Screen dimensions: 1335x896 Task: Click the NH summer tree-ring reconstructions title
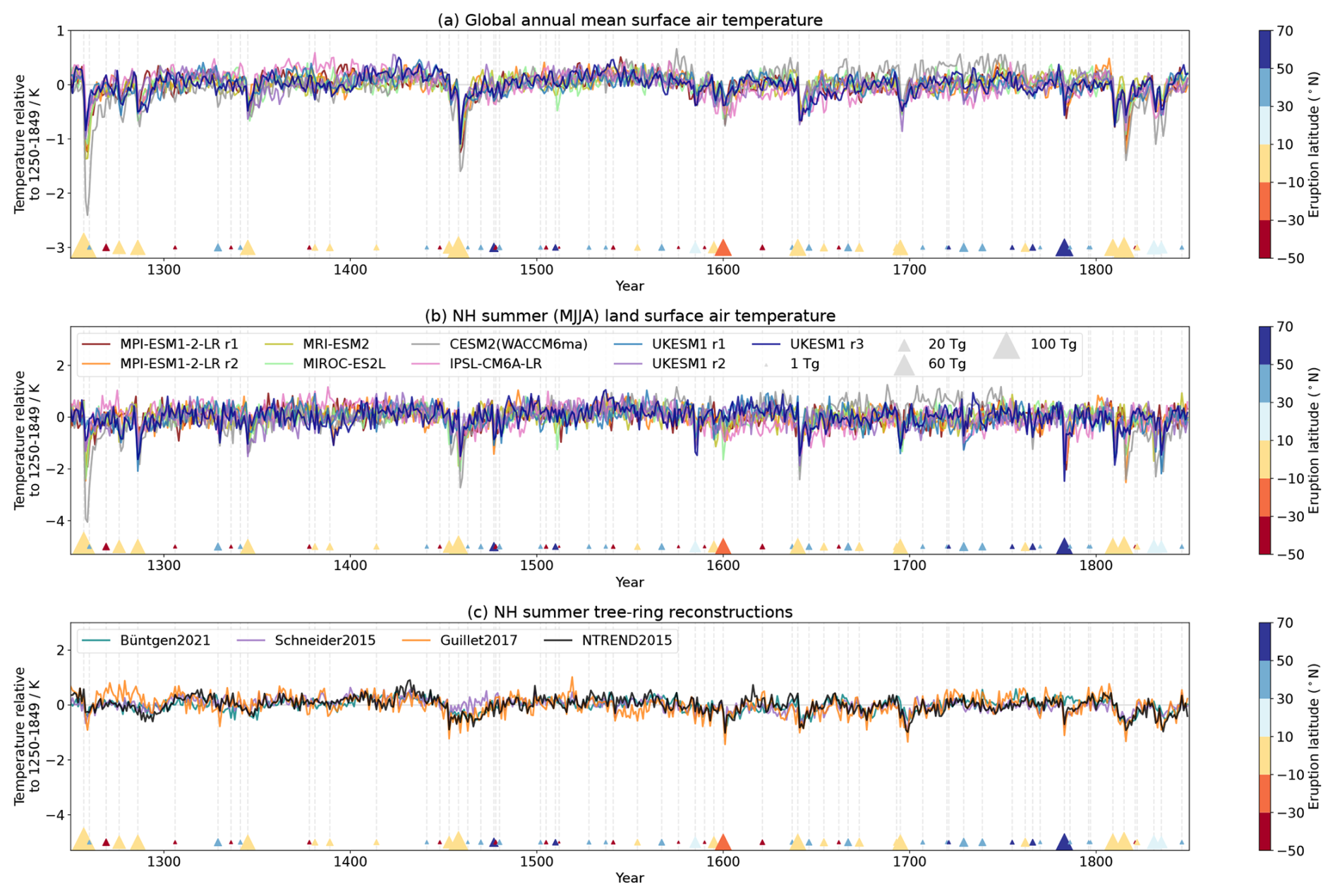629,612
